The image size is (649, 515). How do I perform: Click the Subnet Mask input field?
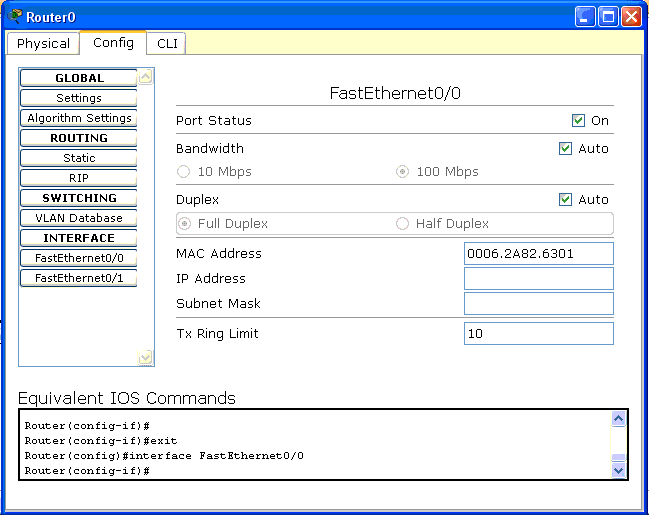(538, 303)
